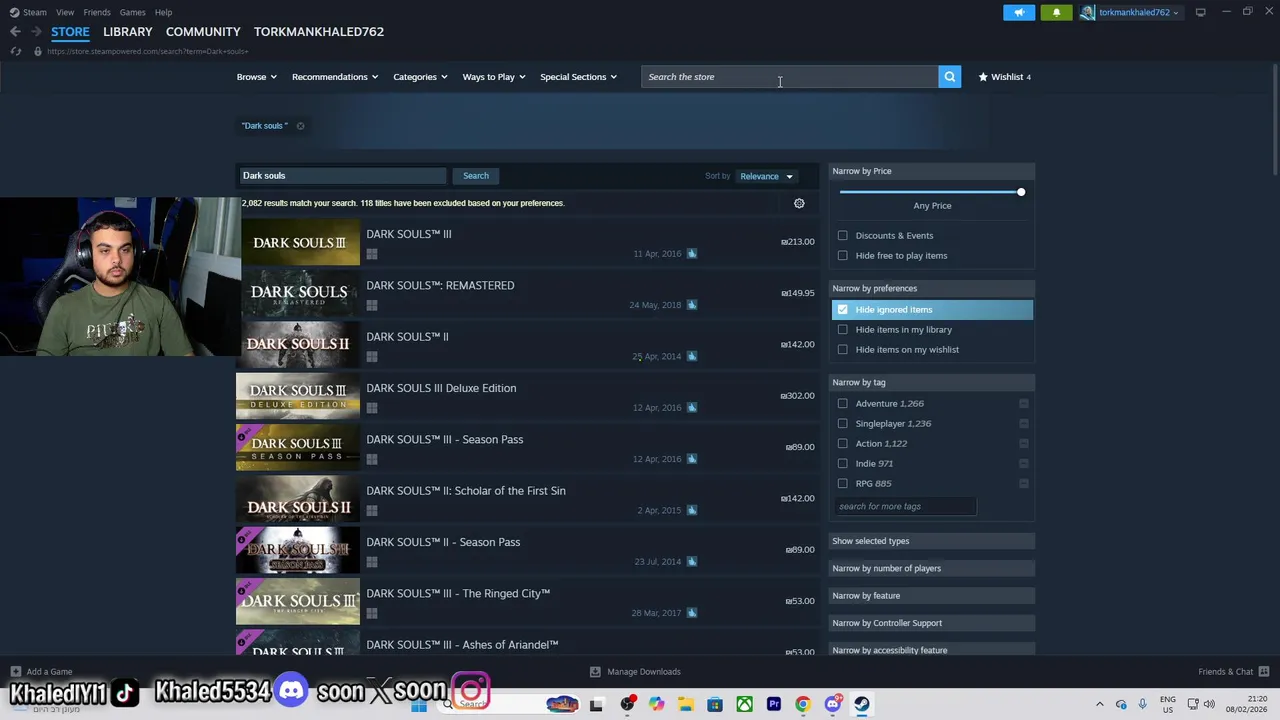
Task: Expand the Show selected types section
Action: coord(932,541)
